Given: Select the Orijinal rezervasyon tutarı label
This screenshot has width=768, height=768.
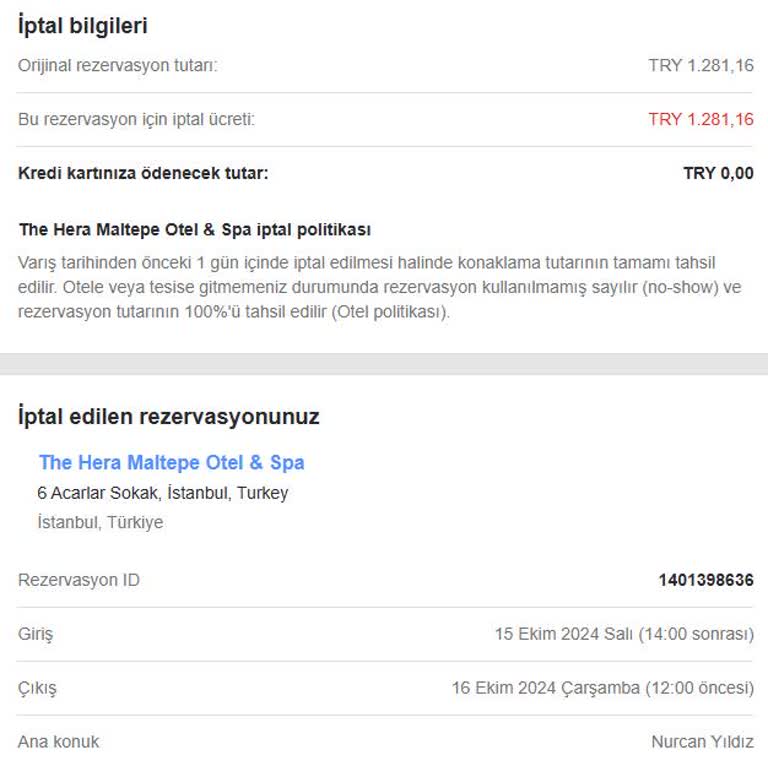Looking at the screenshot, I should click(x=117, y=66).
